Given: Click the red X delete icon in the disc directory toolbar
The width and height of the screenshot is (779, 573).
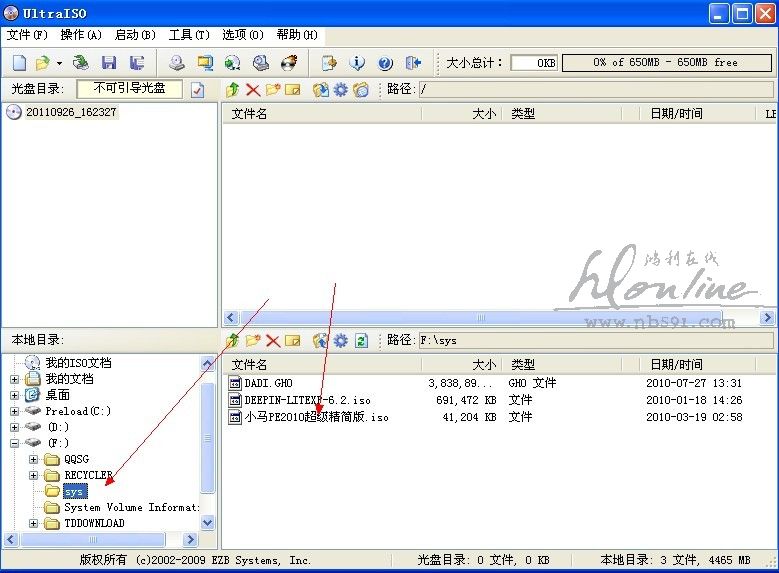Looking at the screenshot, I should coord(252,90).
